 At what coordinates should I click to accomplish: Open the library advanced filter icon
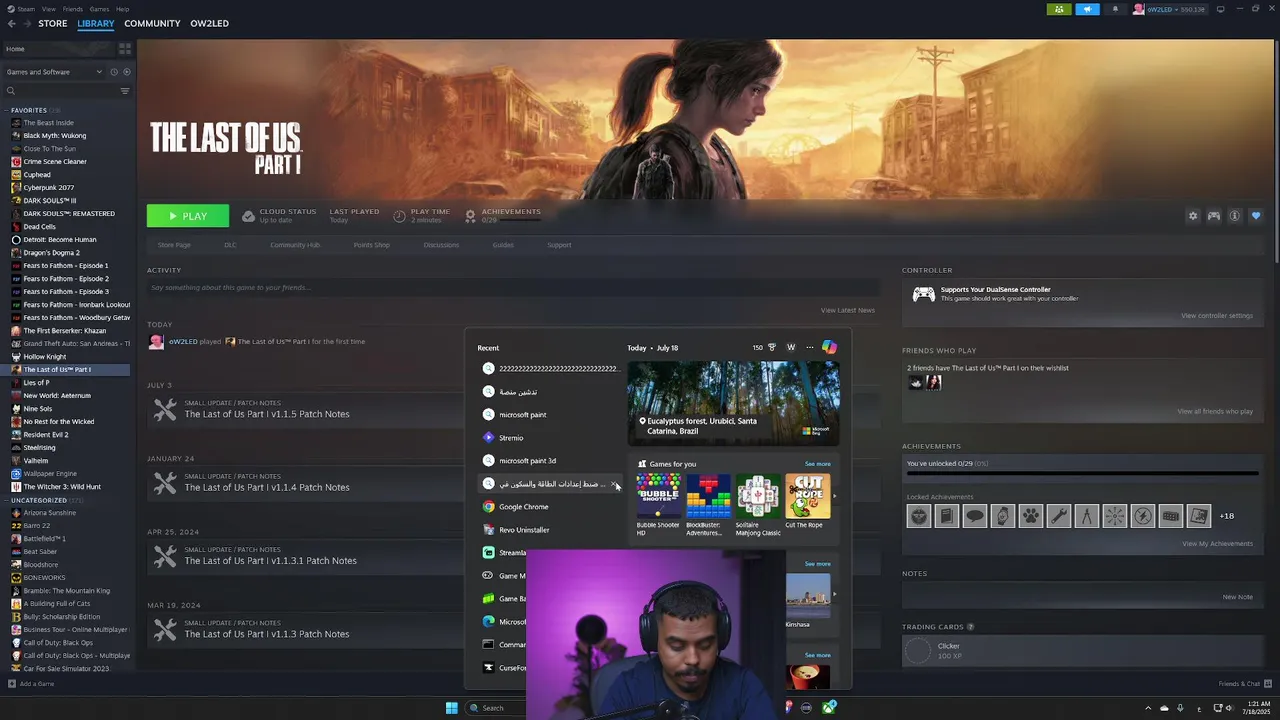(125, 91)
